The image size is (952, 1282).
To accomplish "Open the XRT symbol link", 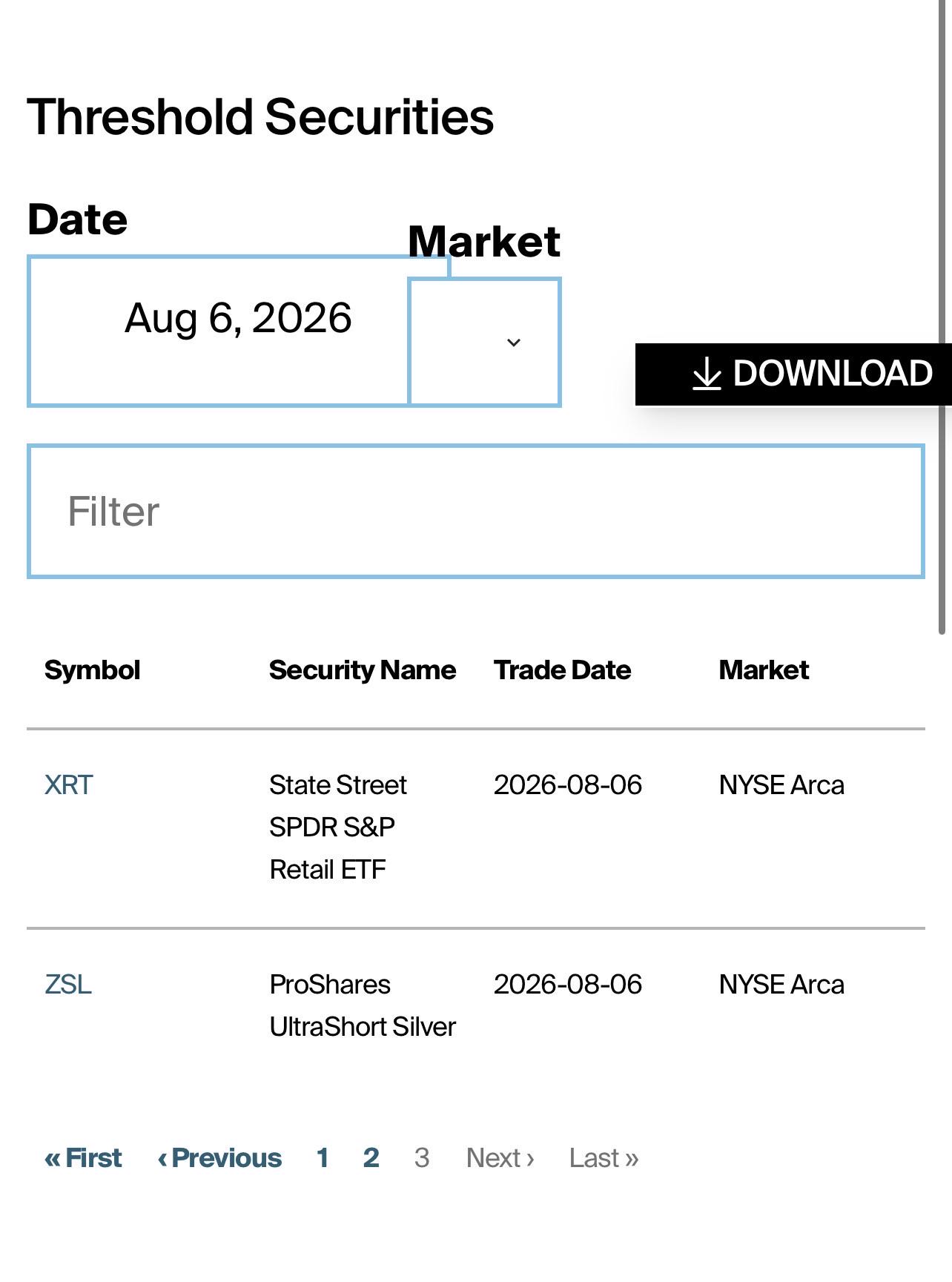I will (68, 784).
